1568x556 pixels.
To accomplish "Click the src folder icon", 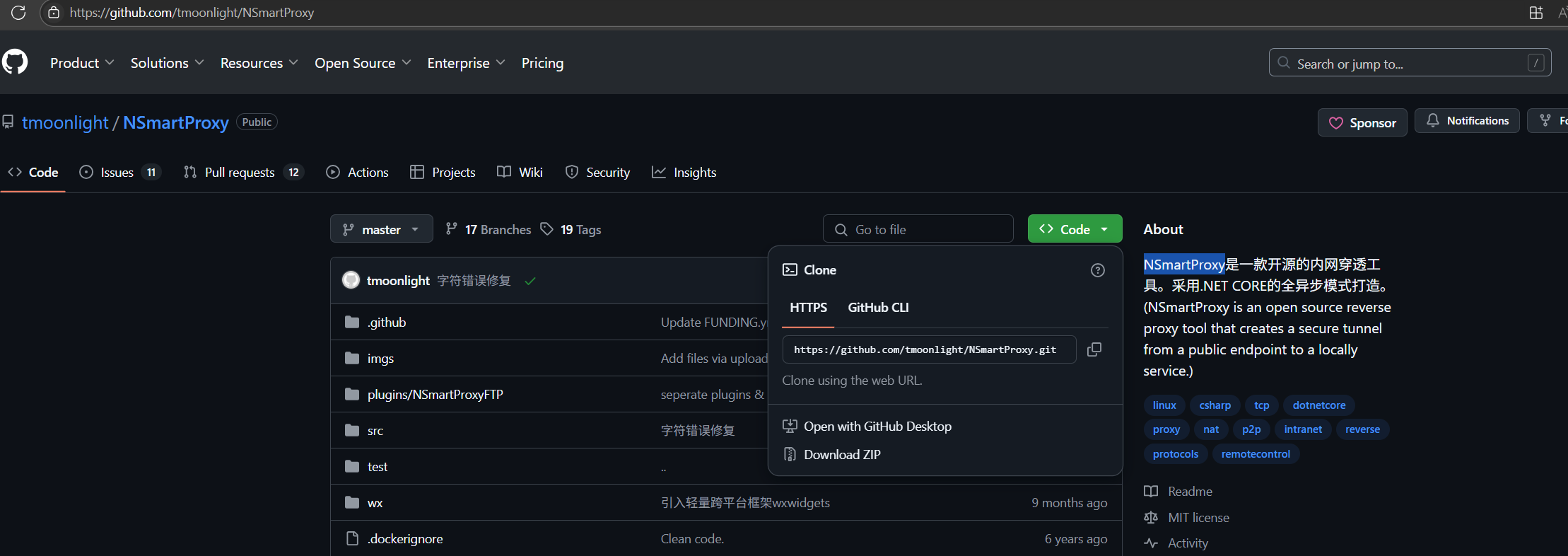I will (x=352, y=431).
